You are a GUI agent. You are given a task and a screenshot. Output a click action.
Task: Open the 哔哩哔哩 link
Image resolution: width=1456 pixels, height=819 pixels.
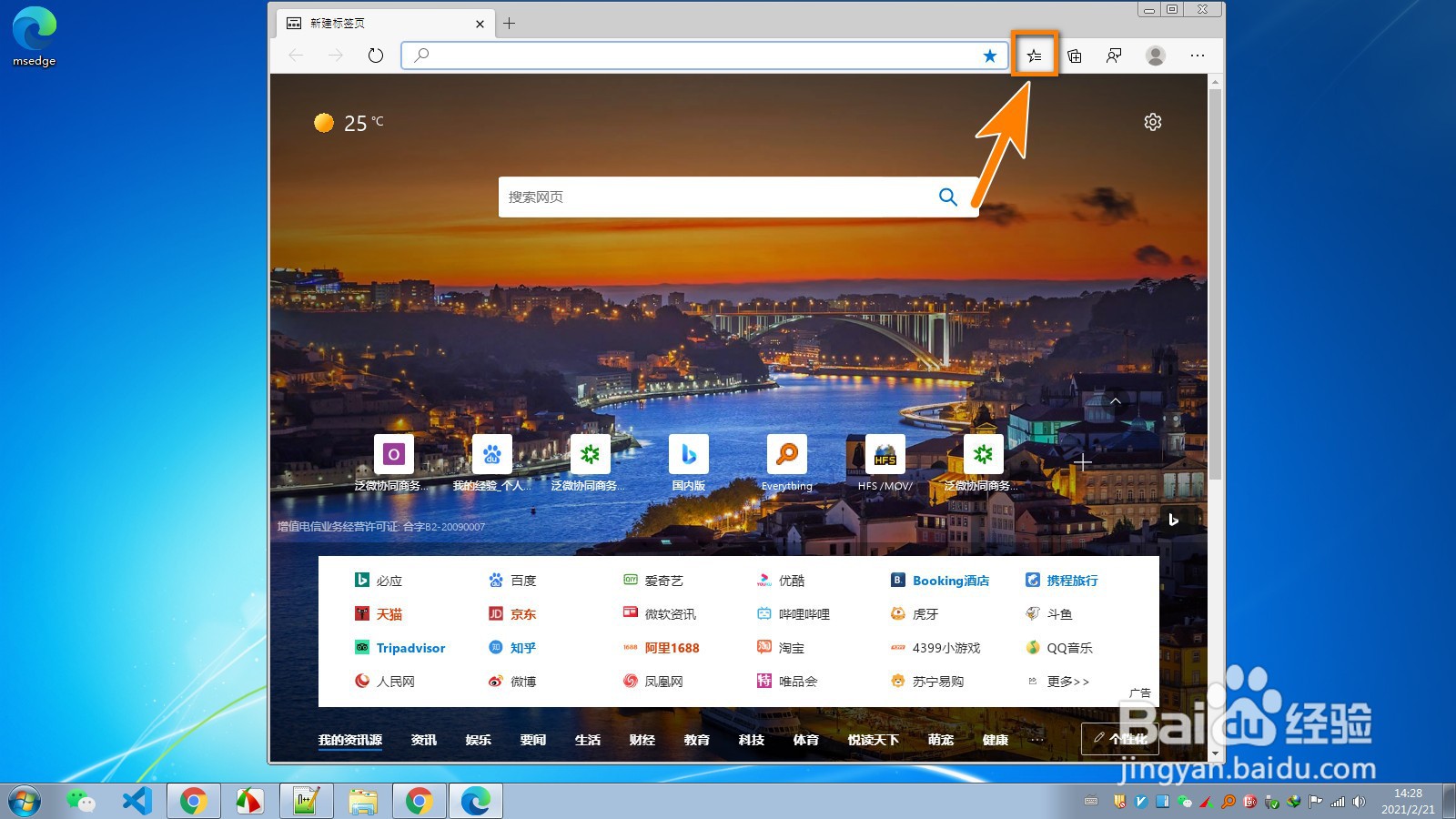pos(794,614)
